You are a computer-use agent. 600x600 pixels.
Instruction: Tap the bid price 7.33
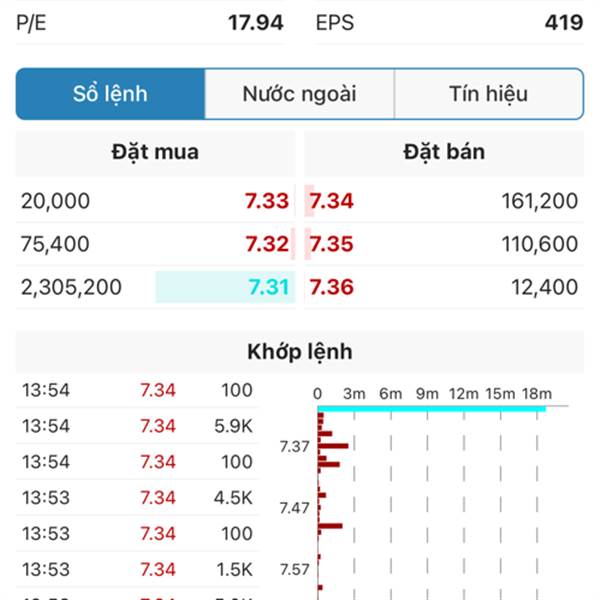tap(267, 201)
